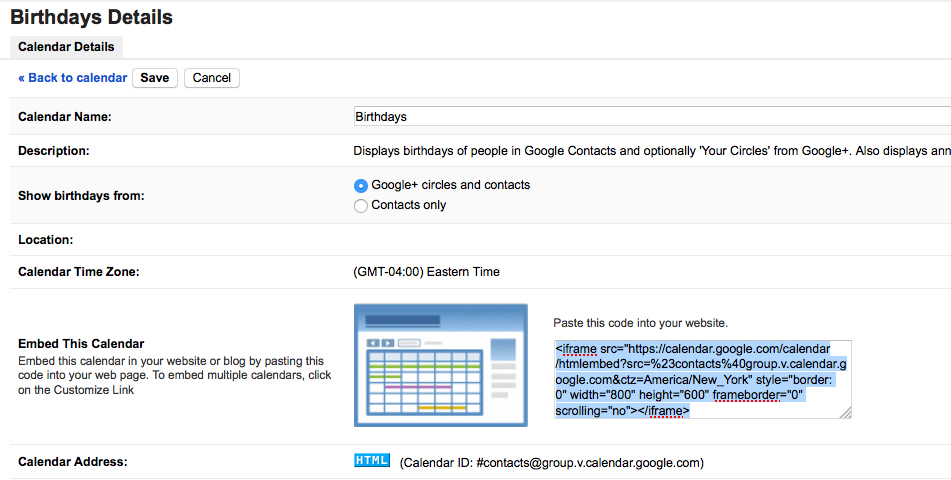Click the Show birthdays from label
951x480 pixels.
(x=81, y=195)
